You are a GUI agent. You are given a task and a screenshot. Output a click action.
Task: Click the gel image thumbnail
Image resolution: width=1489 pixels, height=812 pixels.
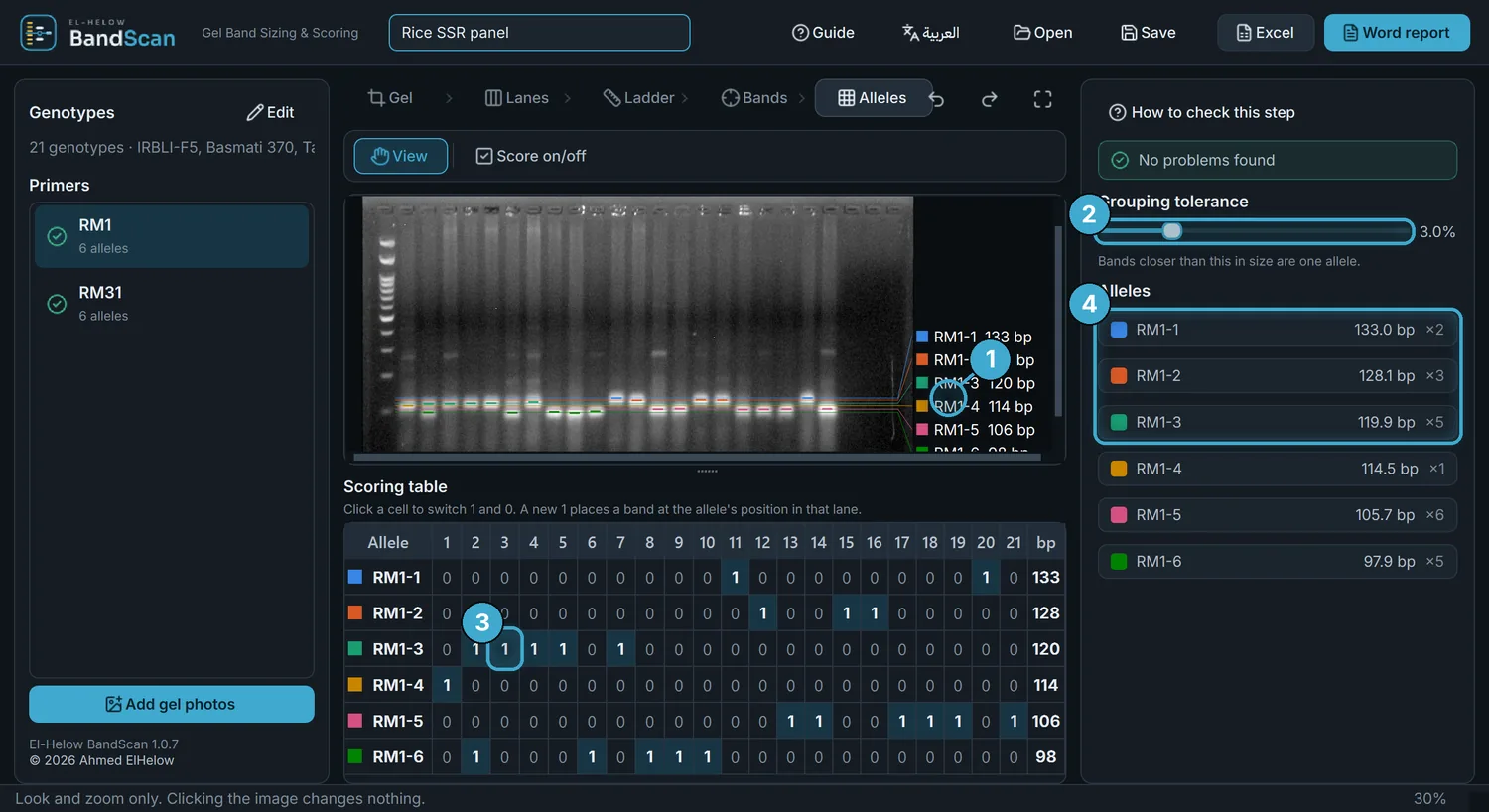pyautogui.click(x=637, y=324)
